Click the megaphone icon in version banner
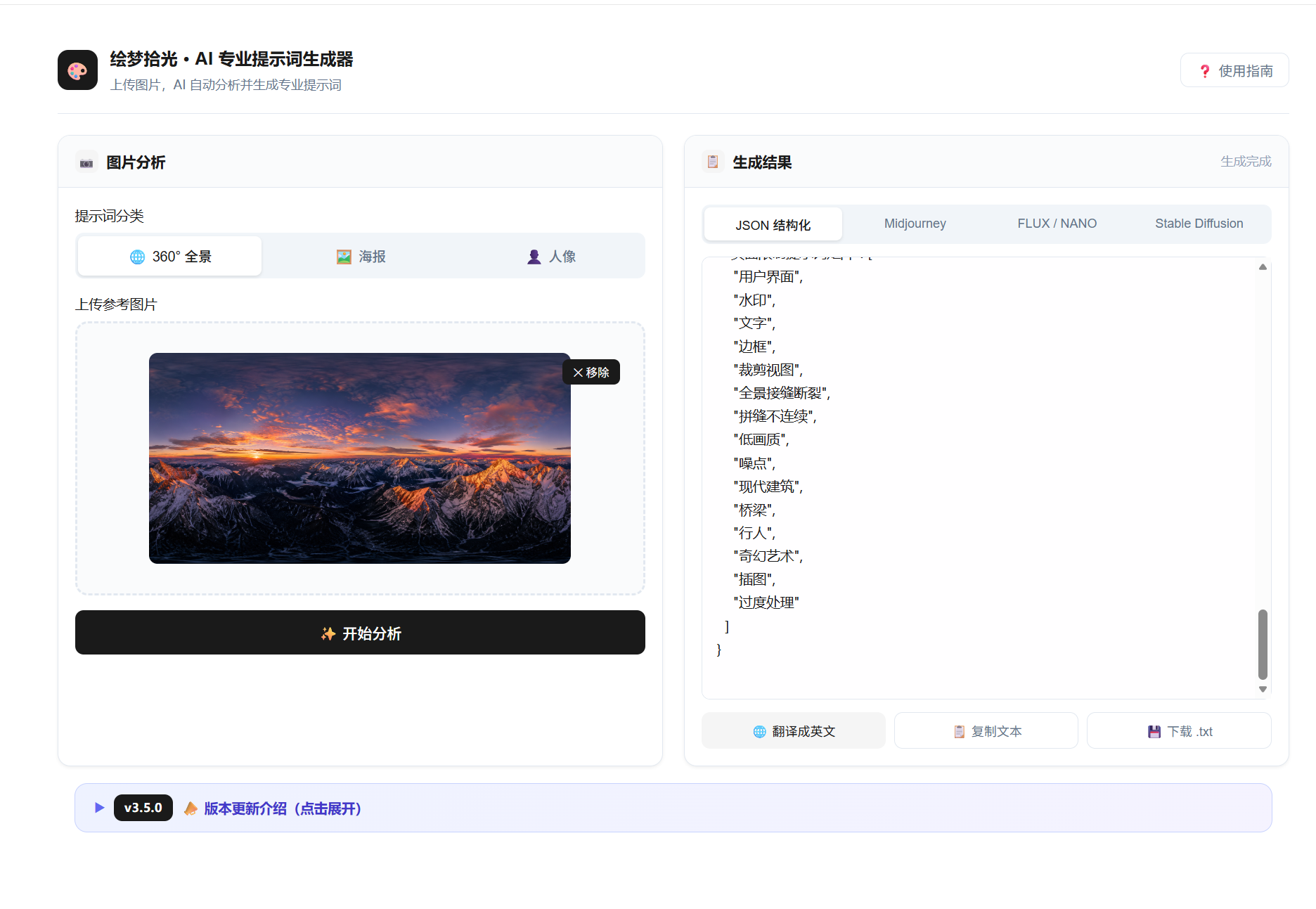This screenshot has height=909, width=1316. point(191,808)
